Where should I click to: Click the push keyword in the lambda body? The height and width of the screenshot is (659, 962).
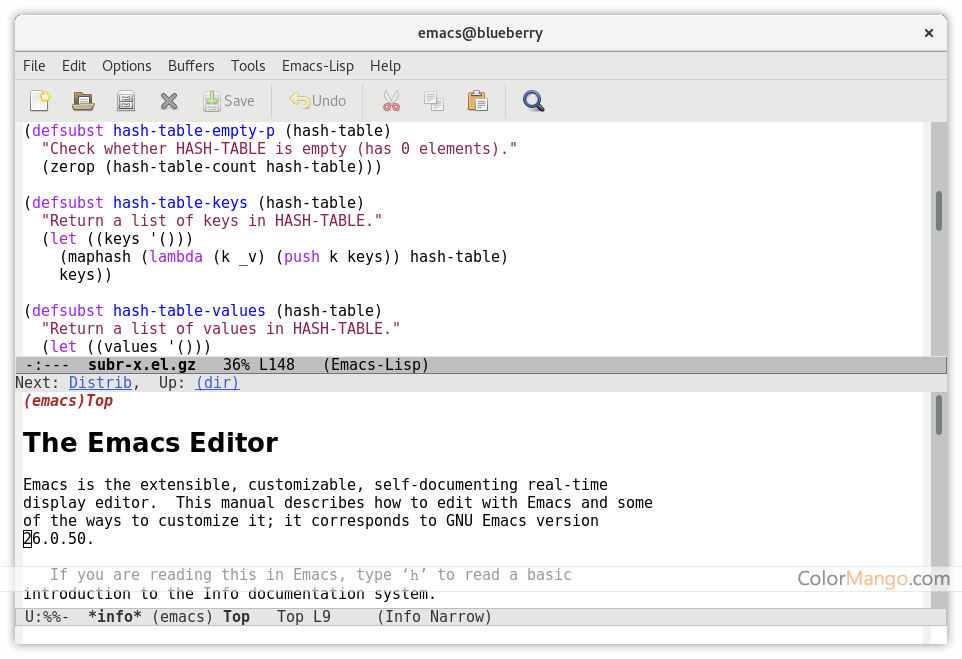point(302,256)
